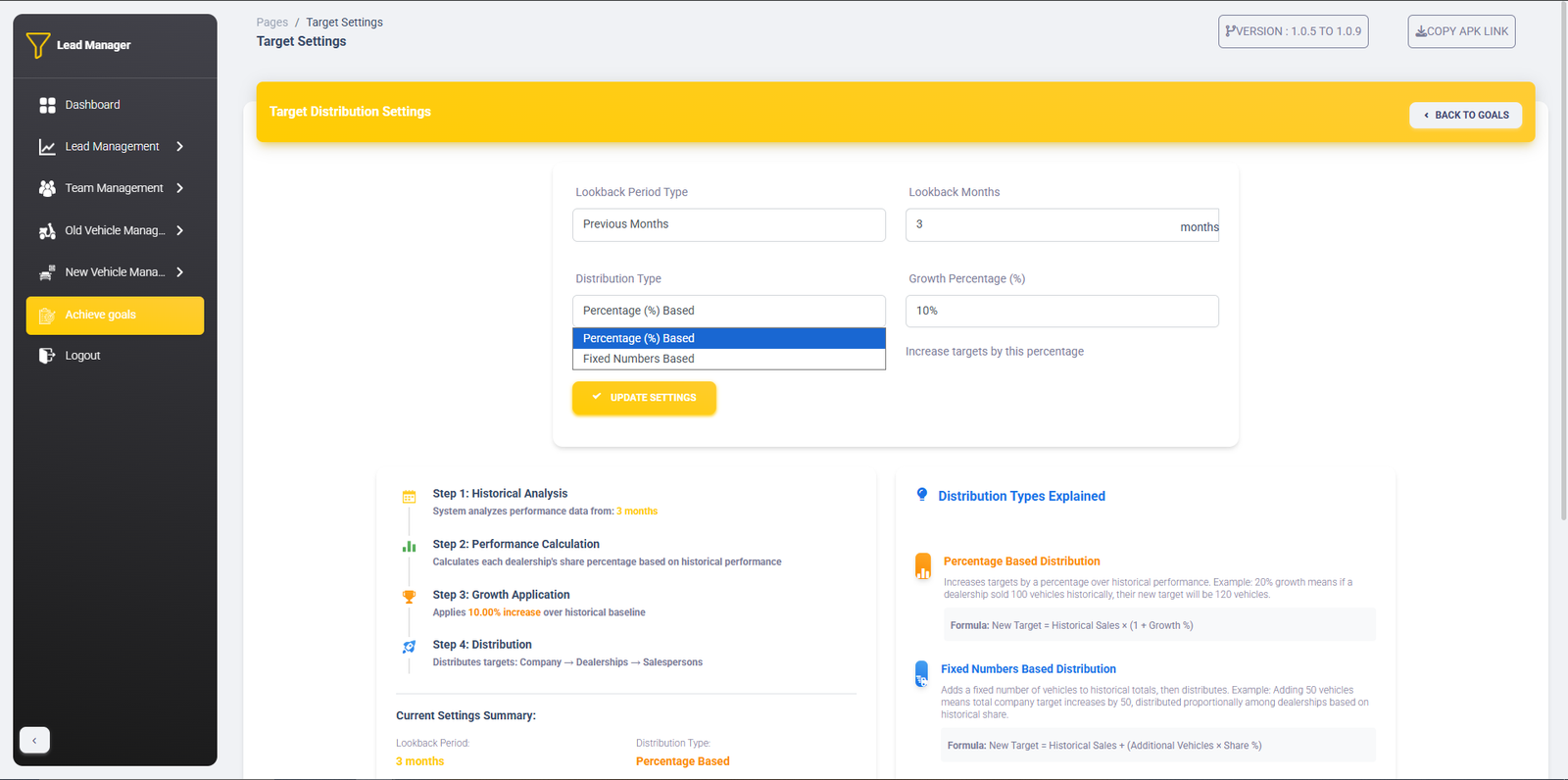Click the Team Management people icon

point(47,188)
